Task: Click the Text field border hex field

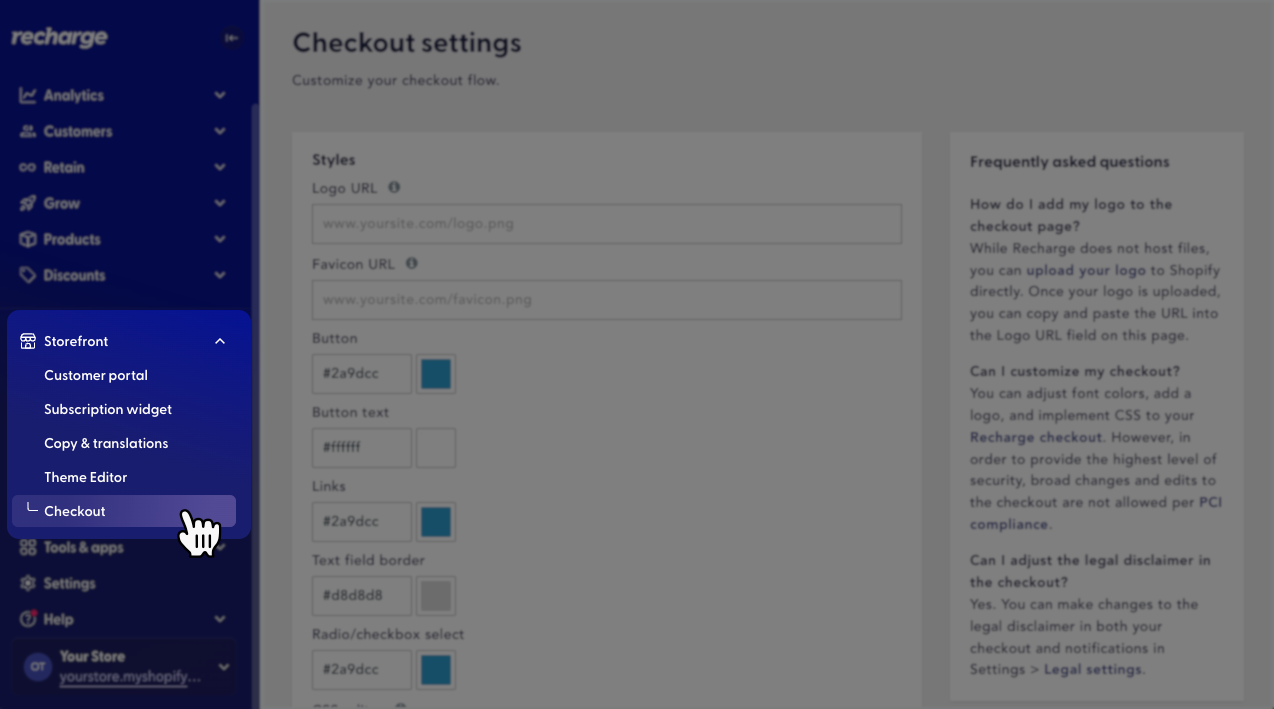Action: [x=362, y=596]
